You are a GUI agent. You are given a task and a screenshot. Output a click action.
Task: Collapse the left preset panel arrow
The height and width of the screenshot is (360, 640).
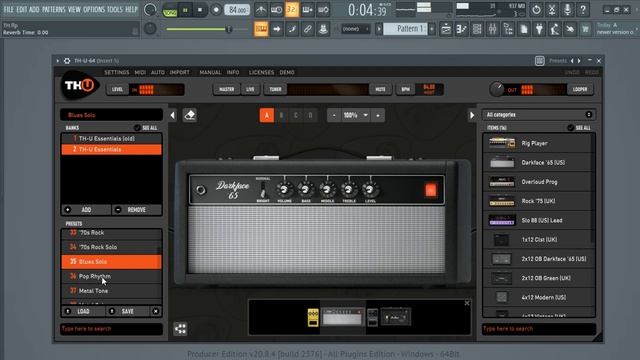[173, 116]
